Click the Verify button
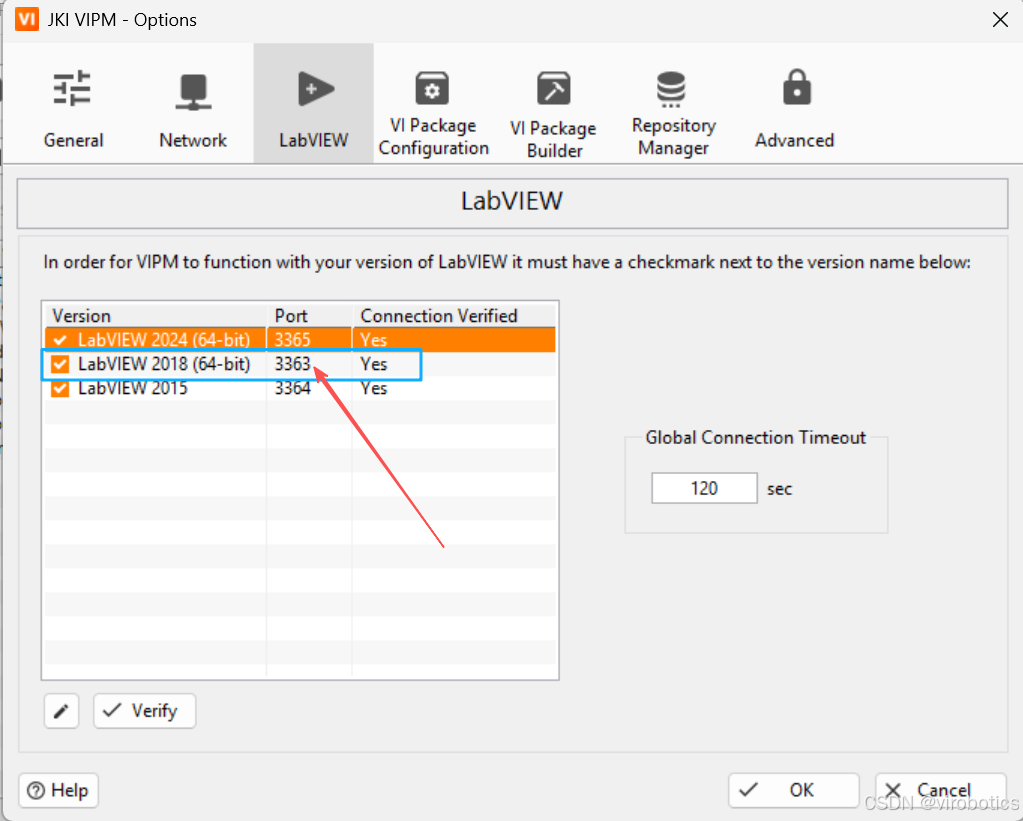 pyautogui.click(x=144, y=710)
